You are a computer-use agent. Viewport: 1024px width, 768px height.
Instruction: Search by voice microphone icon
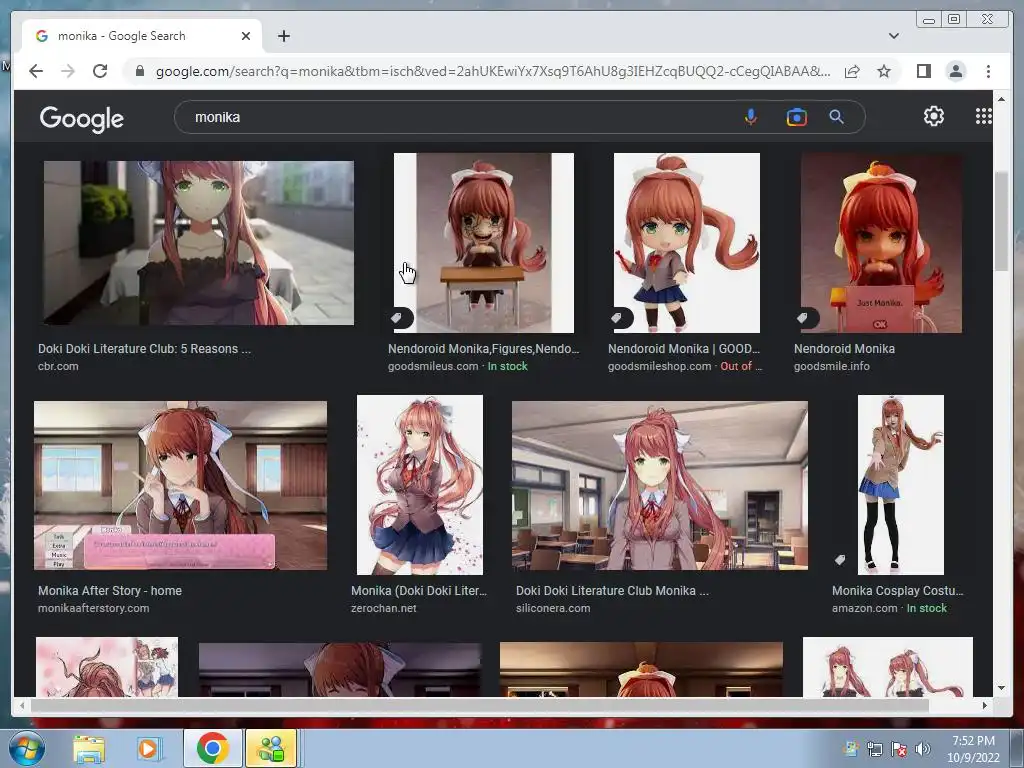pyautogui.click(x=751, y=117)
